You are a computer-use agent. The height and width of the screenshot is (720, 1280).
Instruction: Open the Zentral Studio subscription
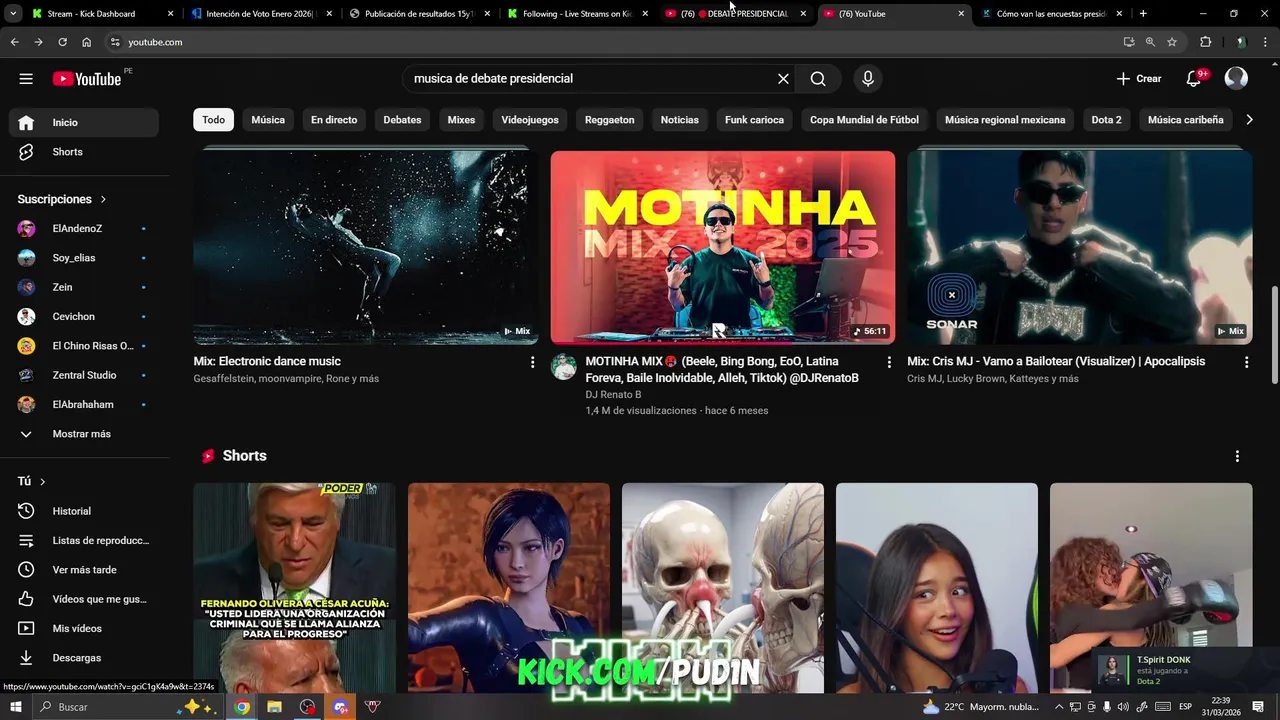84,375
